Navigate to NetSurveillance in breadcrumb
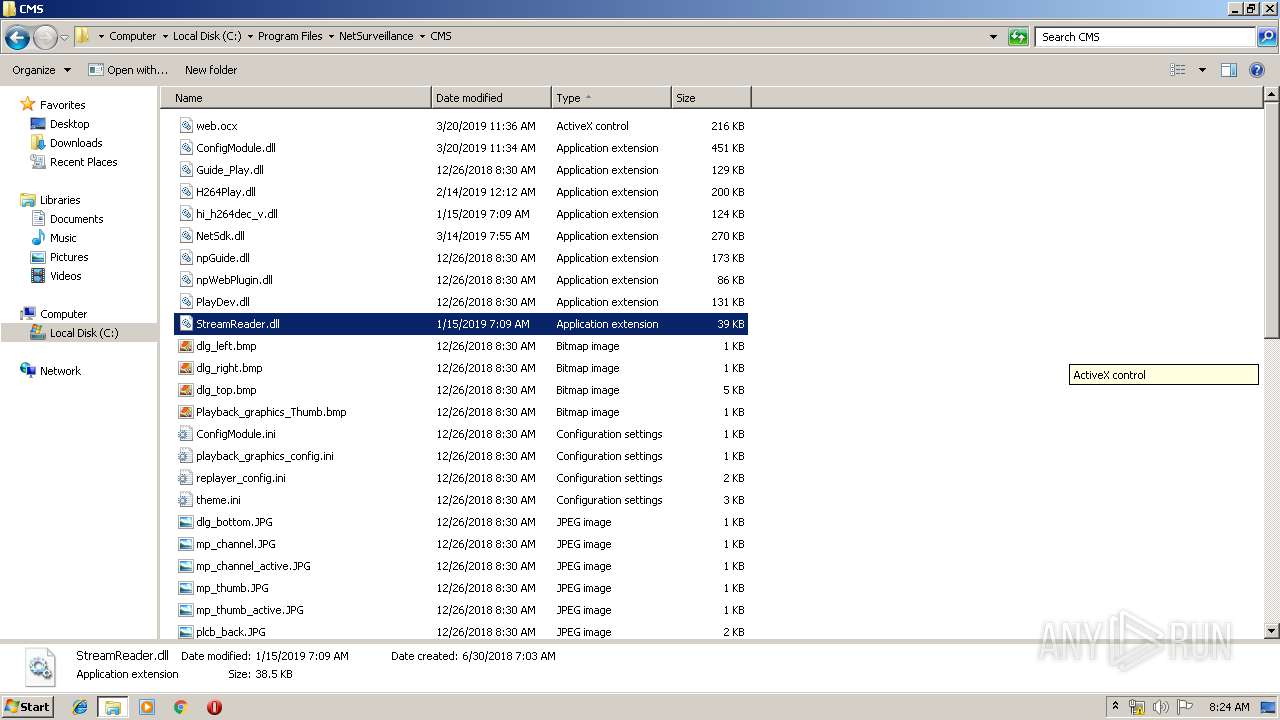 376,36
